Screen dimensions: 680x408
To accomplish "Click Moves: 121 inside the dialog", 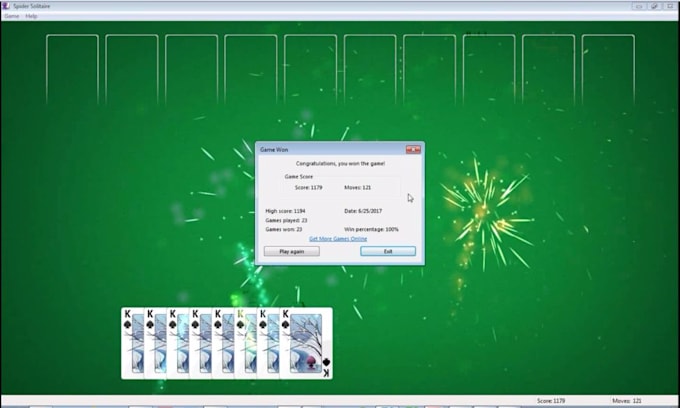I will [357, 187].
